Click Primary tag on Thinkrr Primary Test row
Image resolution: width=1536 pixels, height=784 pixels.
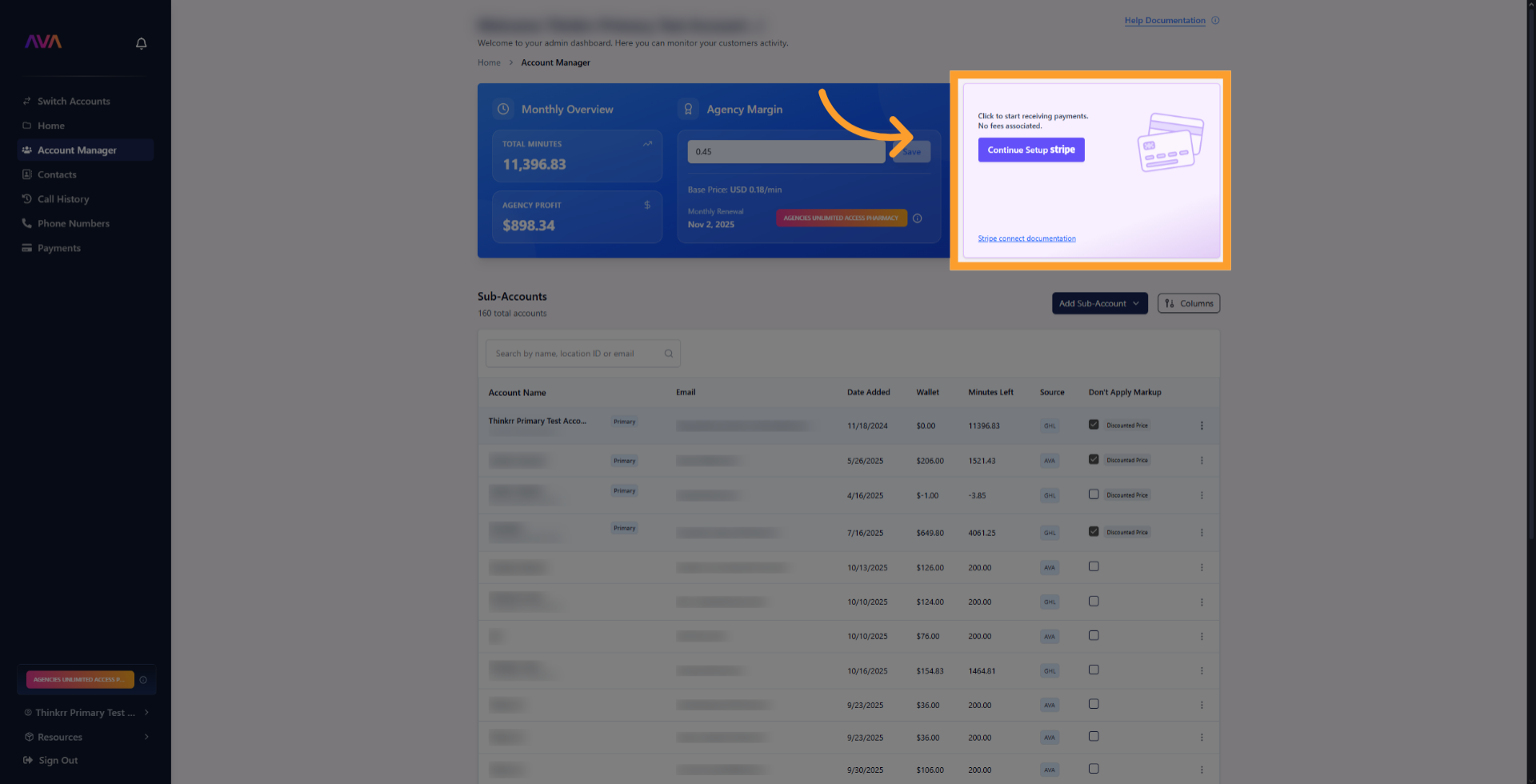coord(624,422)
